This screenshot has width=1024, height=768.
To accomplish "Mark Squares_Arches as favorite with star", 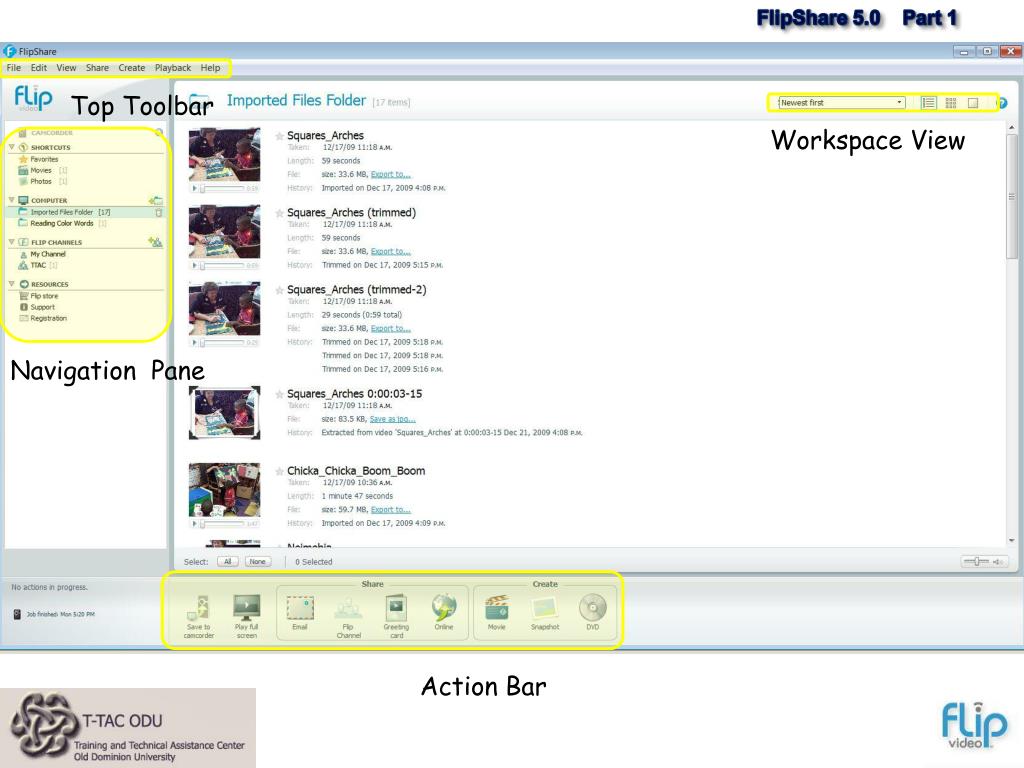I will [280, 136].
